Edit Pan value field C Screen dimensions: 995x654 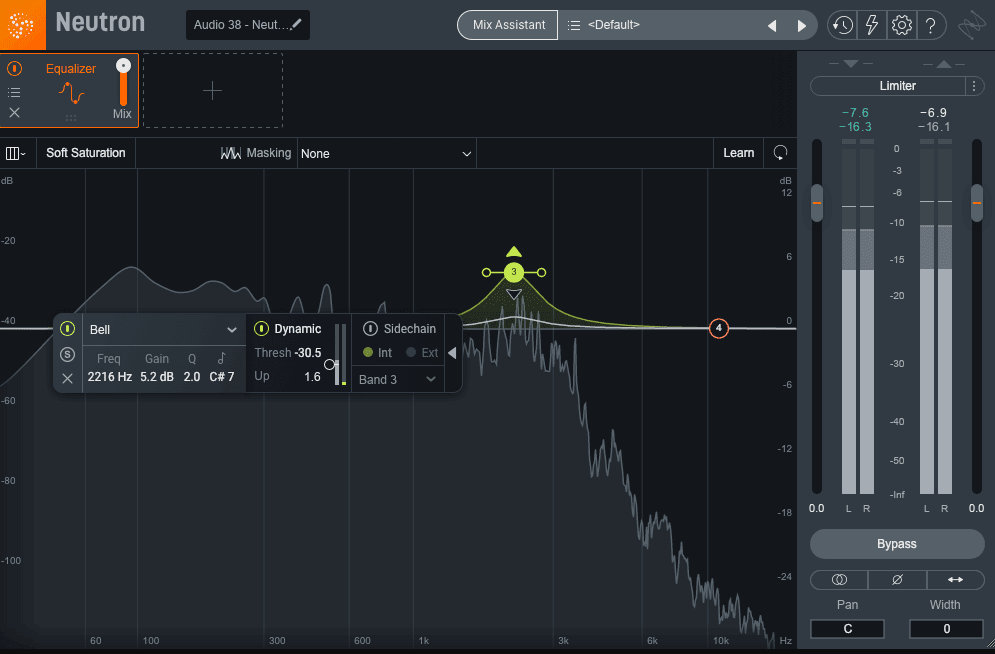847,629
